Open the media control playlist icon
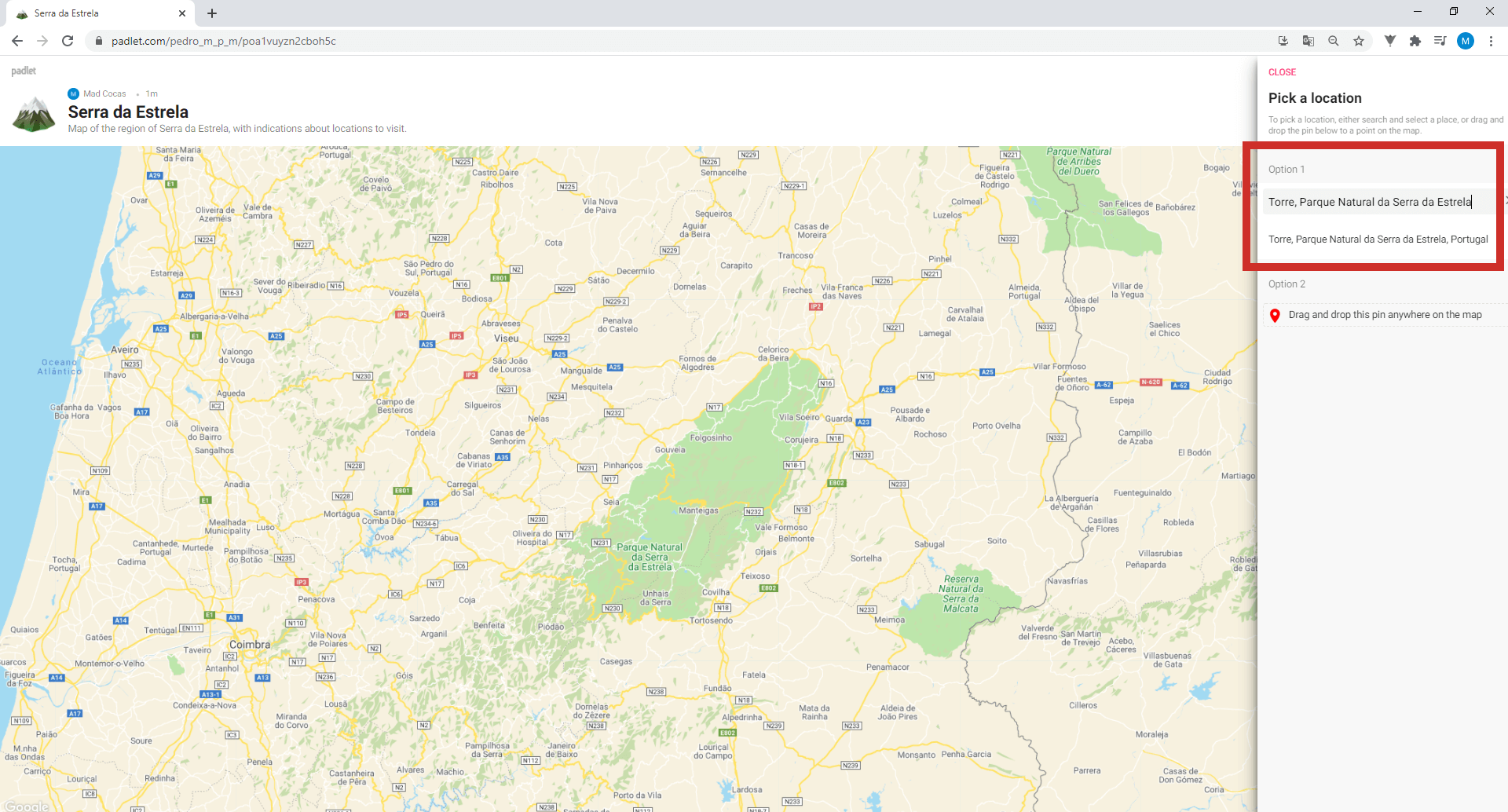The height and width of the screenshot is (812, 1508). [1440, 41]
